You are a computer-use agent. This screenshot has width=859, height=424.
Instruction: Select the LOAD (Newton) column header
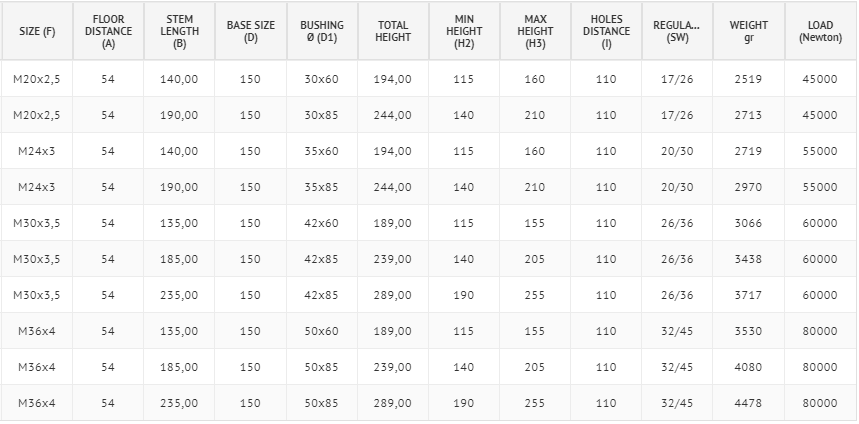point(820,31)
